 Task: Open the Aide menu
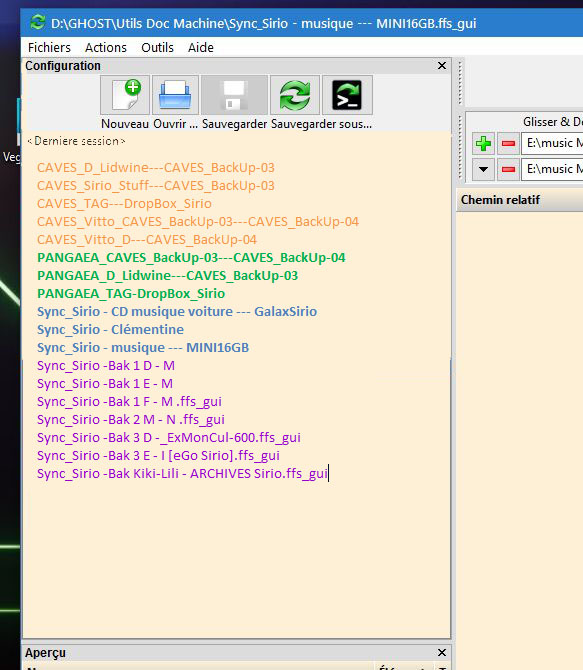(200, 47)
